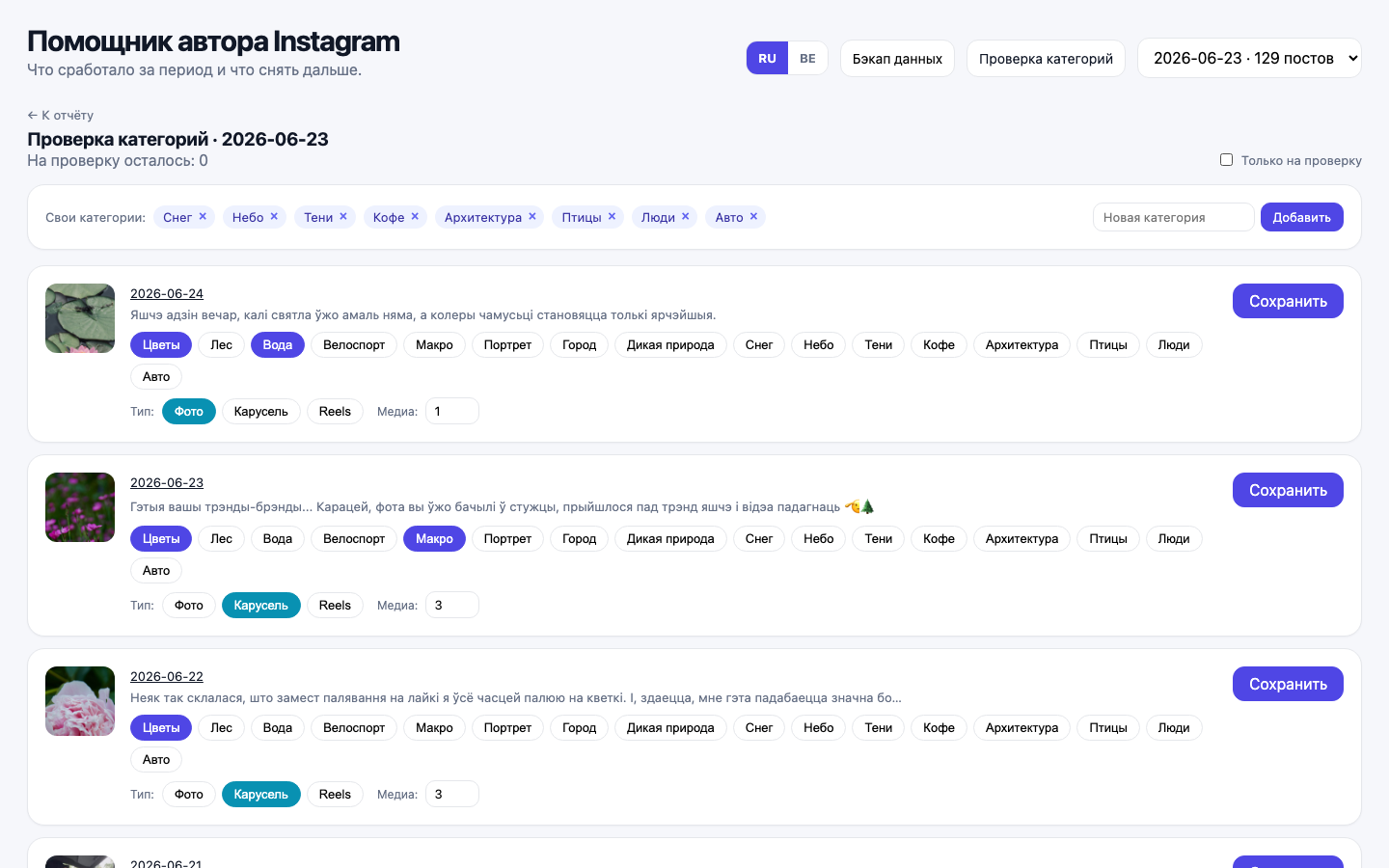The height and width of the screenshot is (868, 1389).
Task: Open the Бэкап данных page
Action: [897, 58]
